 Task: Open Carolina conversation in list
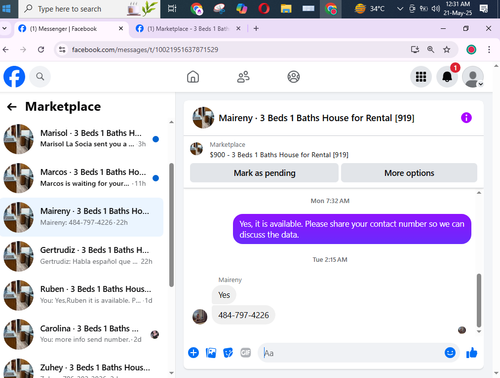(82, 334)
